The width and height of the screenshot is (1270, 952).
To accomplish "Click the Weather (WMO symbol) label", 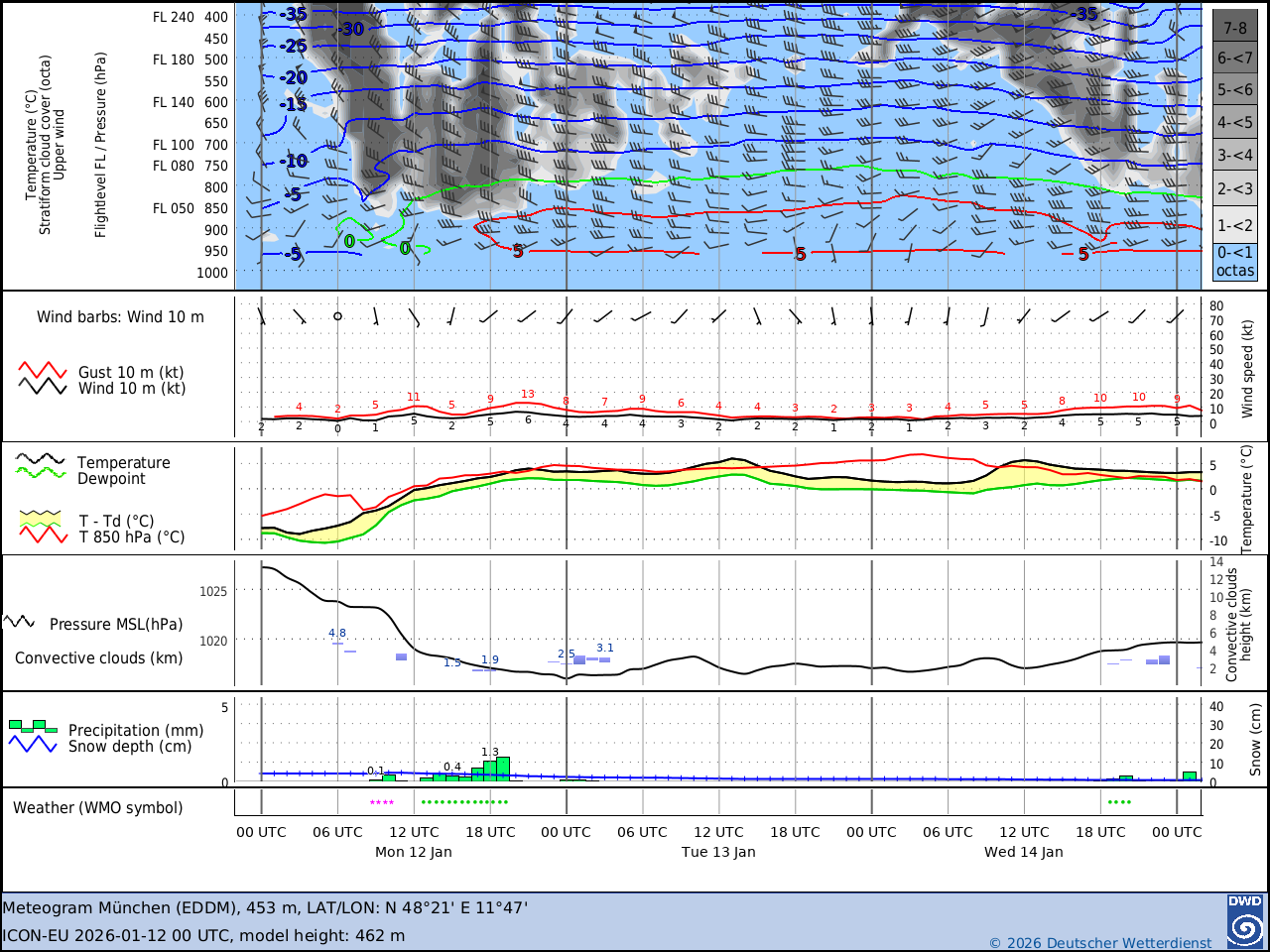I will pyautogui.click(x=98, y=808).
